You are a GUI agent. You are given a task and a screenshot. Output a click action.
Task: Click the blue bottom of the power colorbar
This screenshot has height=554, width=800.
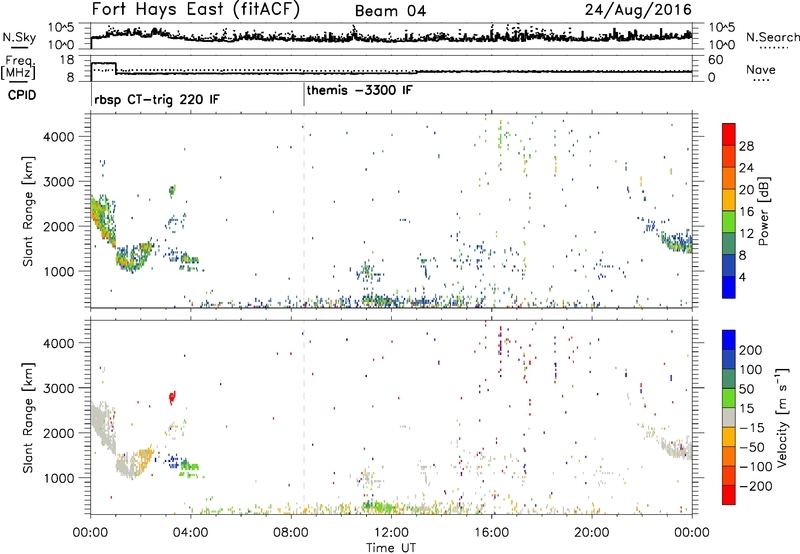coord(729,287)
